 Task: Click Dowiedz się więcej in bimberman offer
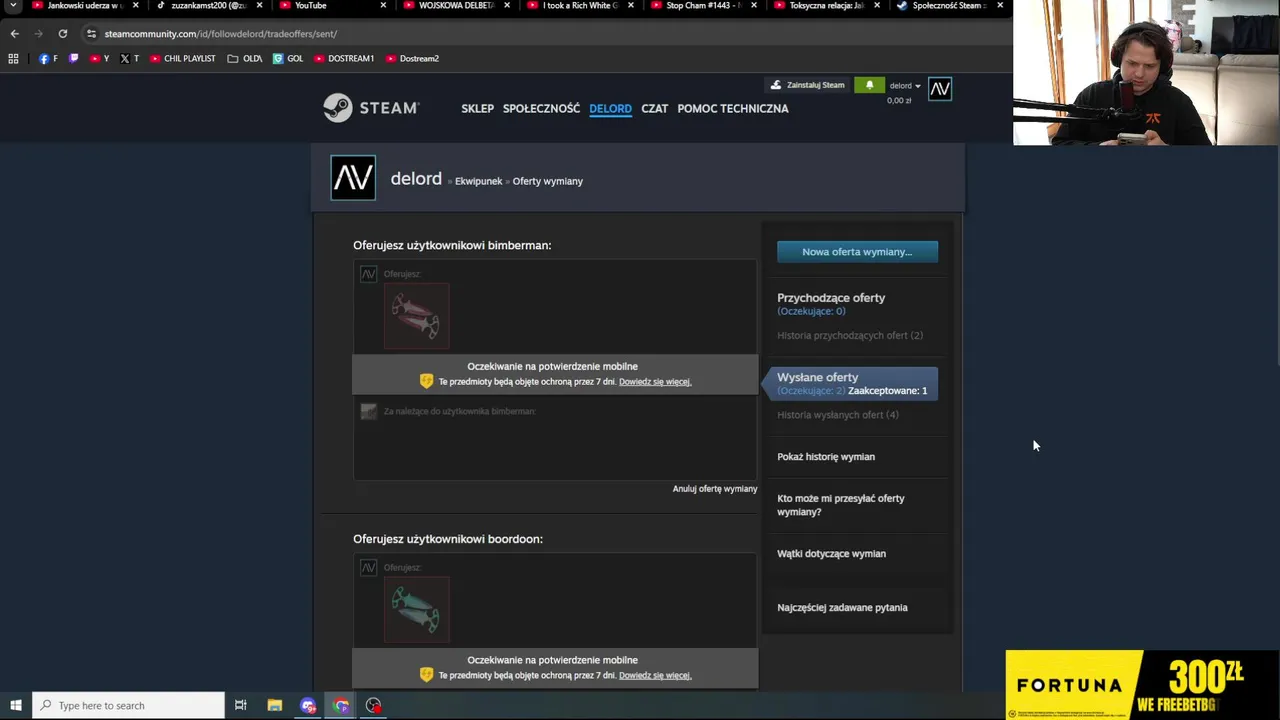[655, 382]
